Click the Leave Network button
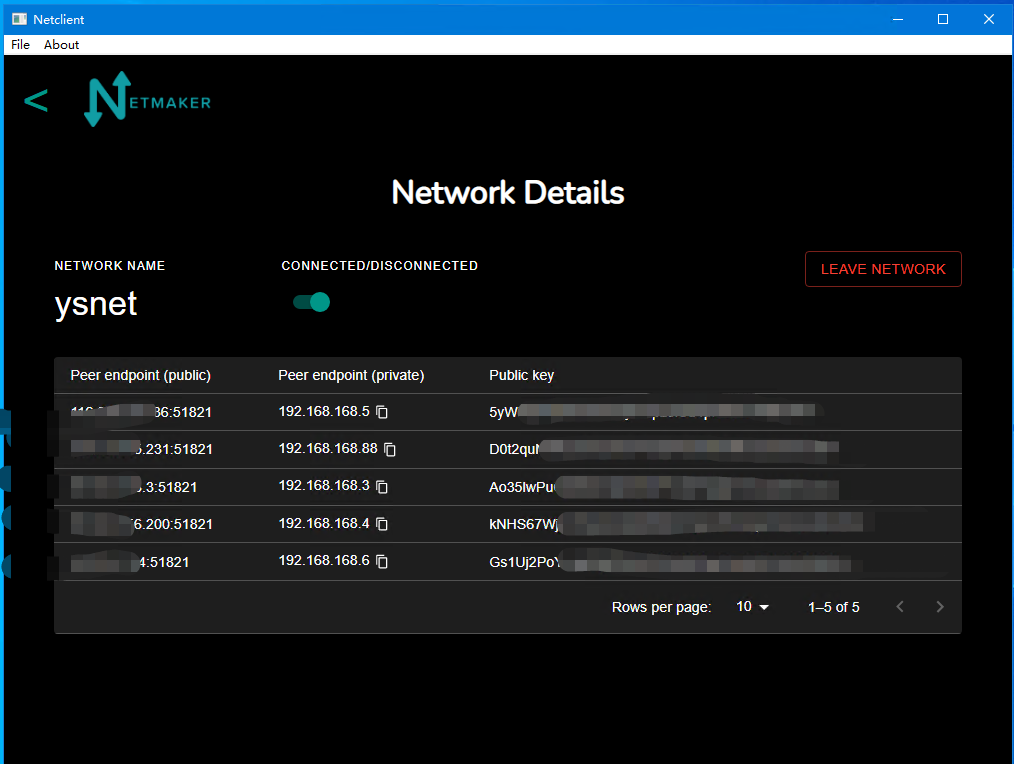The image size is (1014, 764). tap(882, 268)
